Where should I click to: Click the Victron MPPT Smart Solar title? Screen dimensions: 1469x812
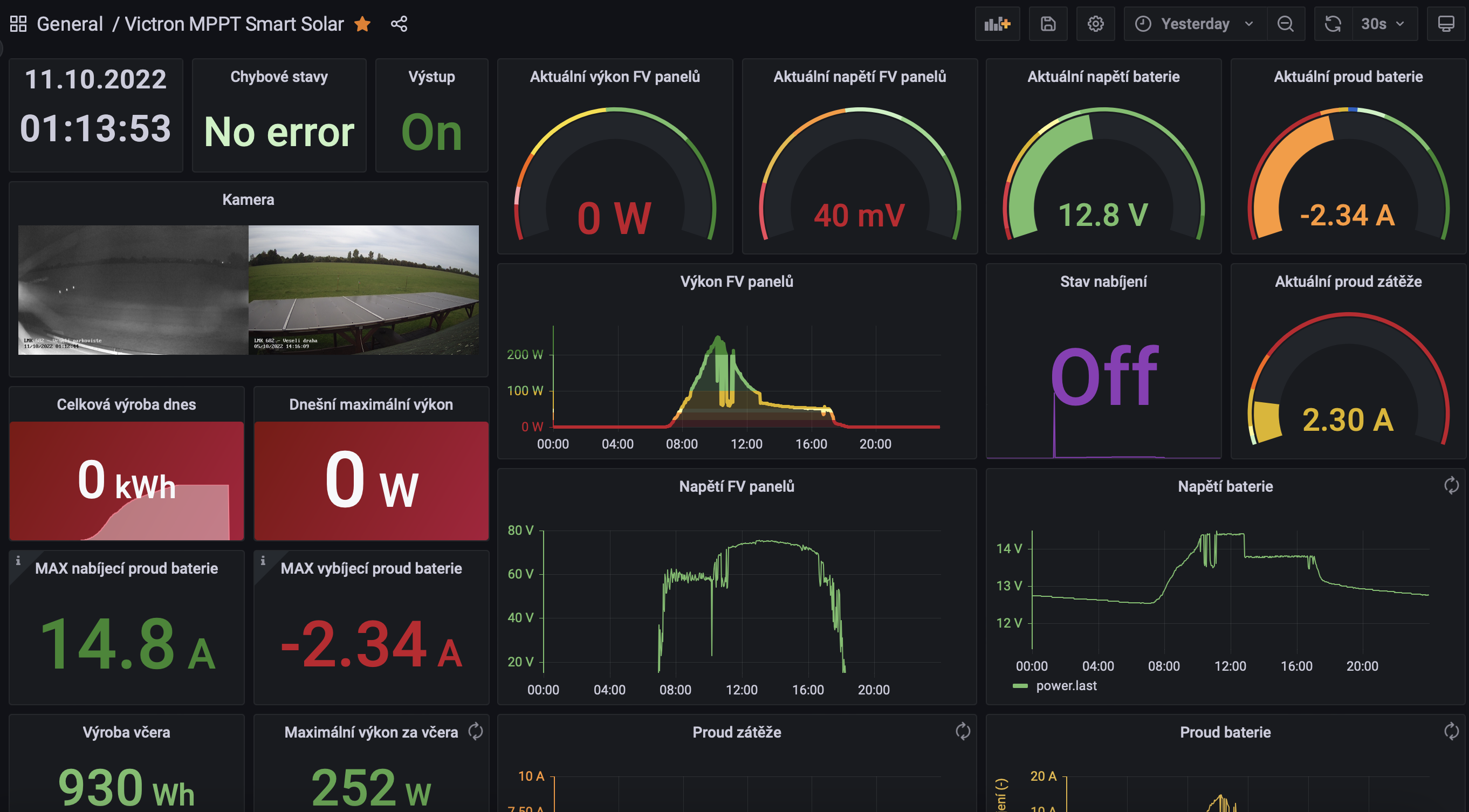(x=234, y=24)
